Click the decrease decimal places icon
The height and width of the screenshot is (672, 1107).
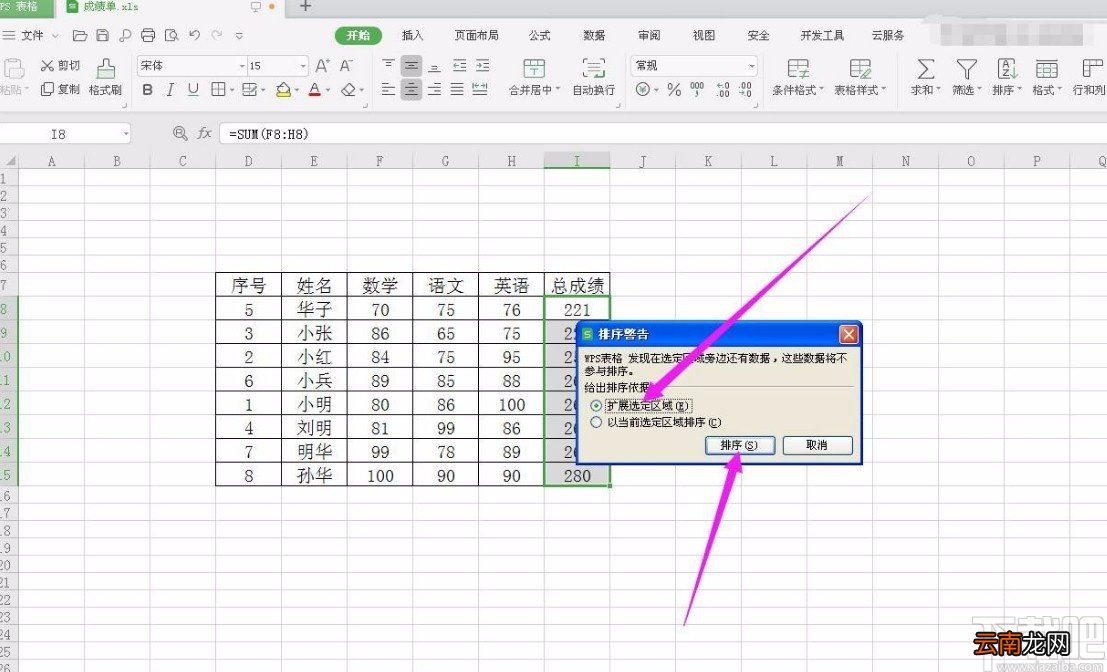point(746,90)
